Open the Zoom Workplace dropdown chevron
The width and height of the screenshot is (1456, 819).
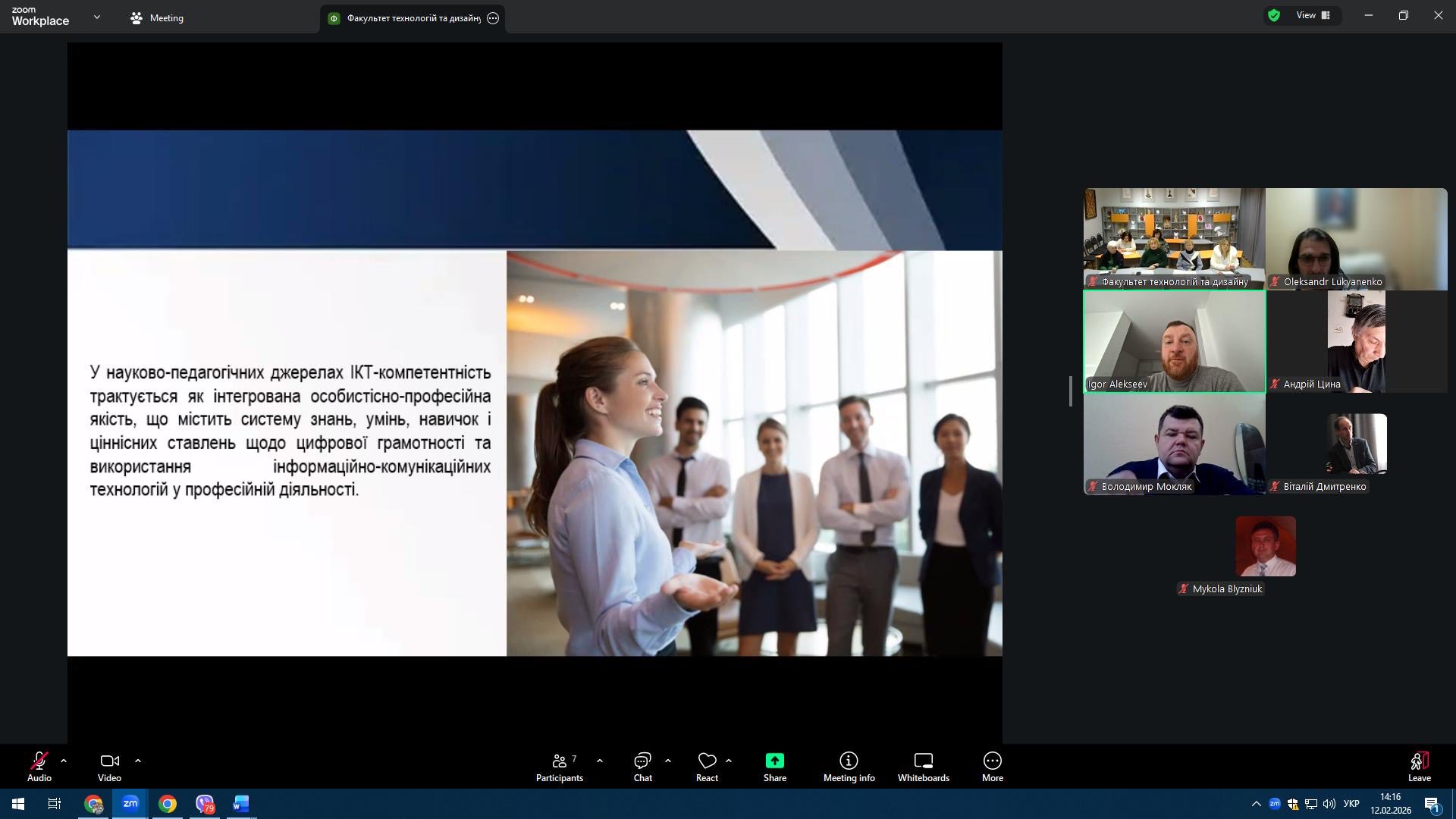[x=96, y=17]
